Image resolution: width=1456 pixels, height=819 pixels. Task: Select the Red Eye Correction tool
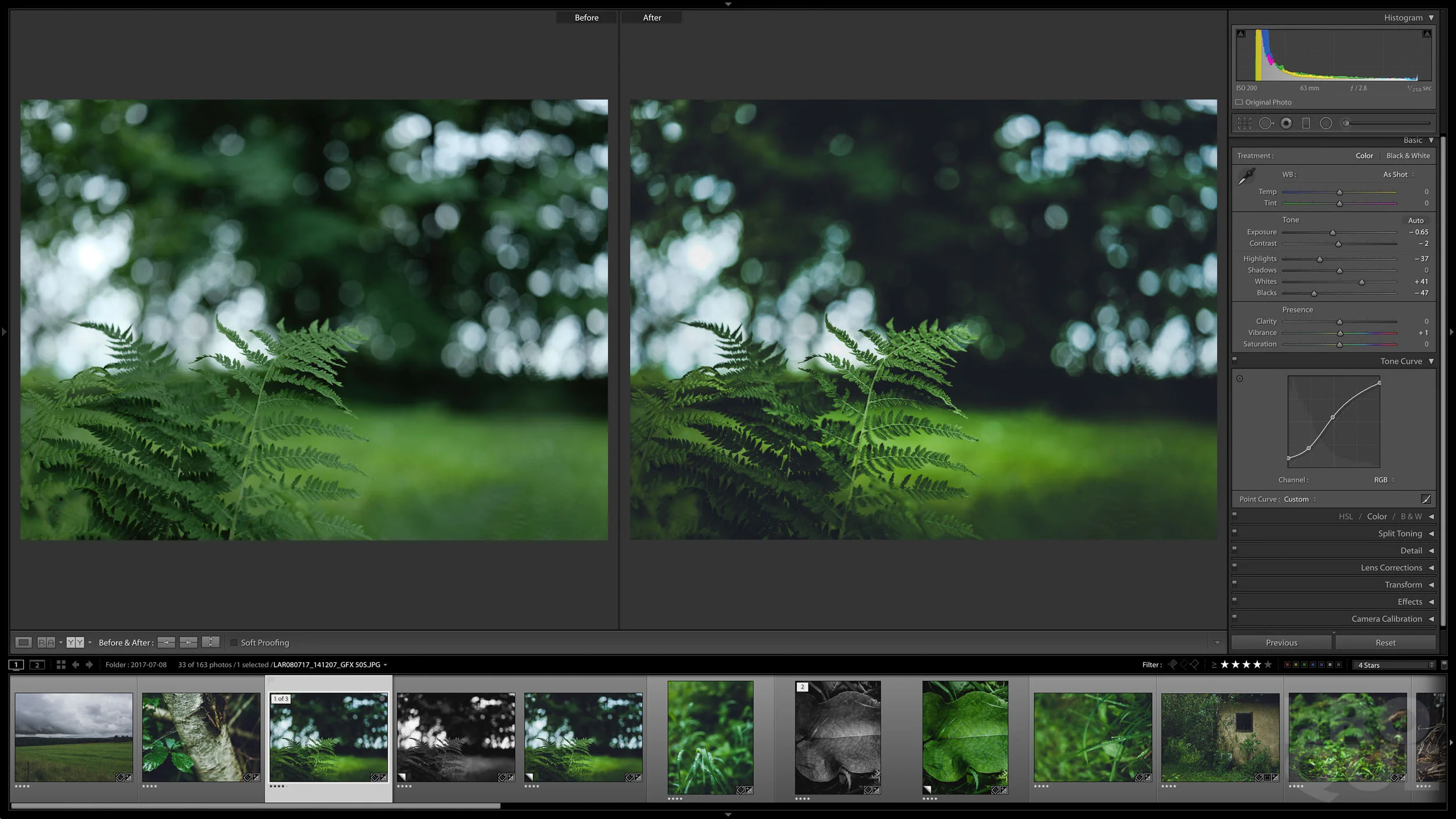click(1287, 123)
